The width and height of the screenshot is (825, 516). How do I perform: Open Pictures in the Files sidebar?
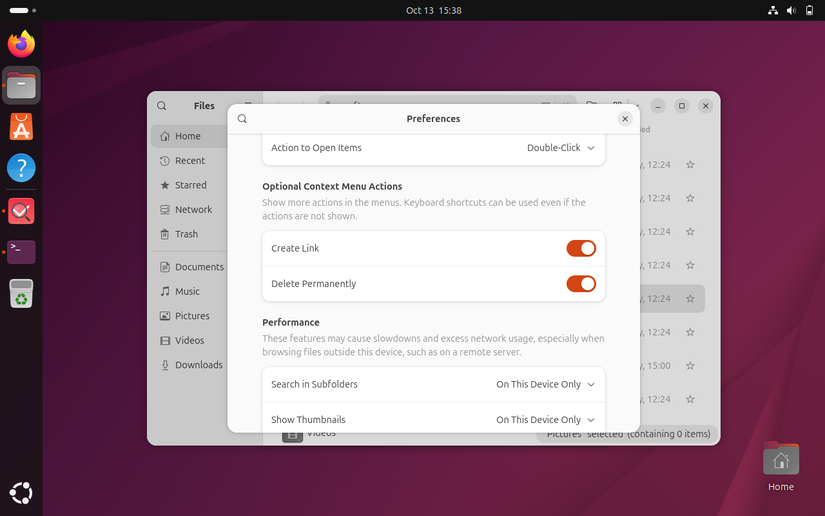190,316
